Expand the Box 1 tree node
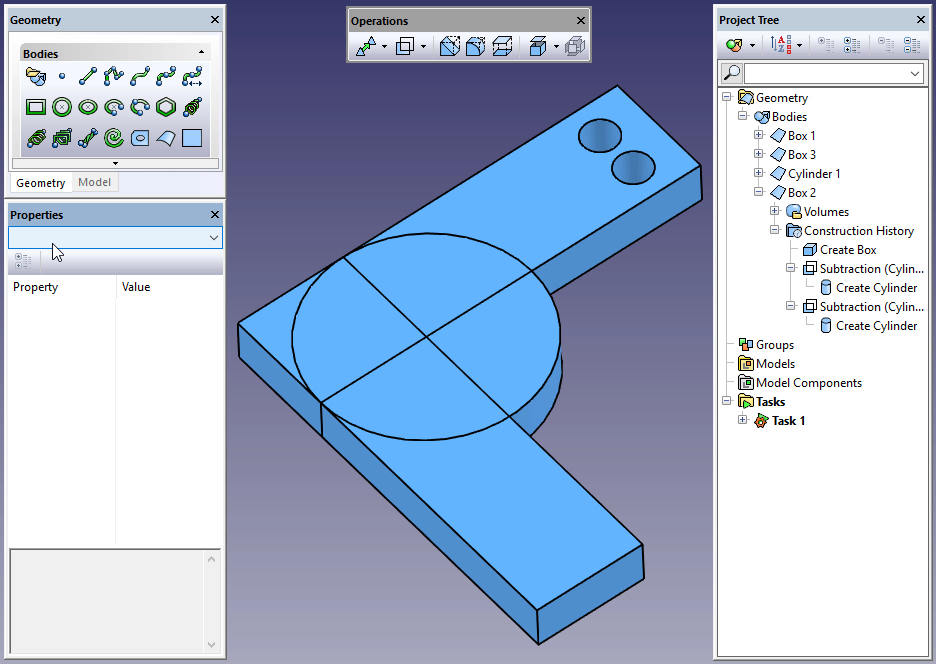The height and width of the screenshot is (664, 936). pos(758,136)
